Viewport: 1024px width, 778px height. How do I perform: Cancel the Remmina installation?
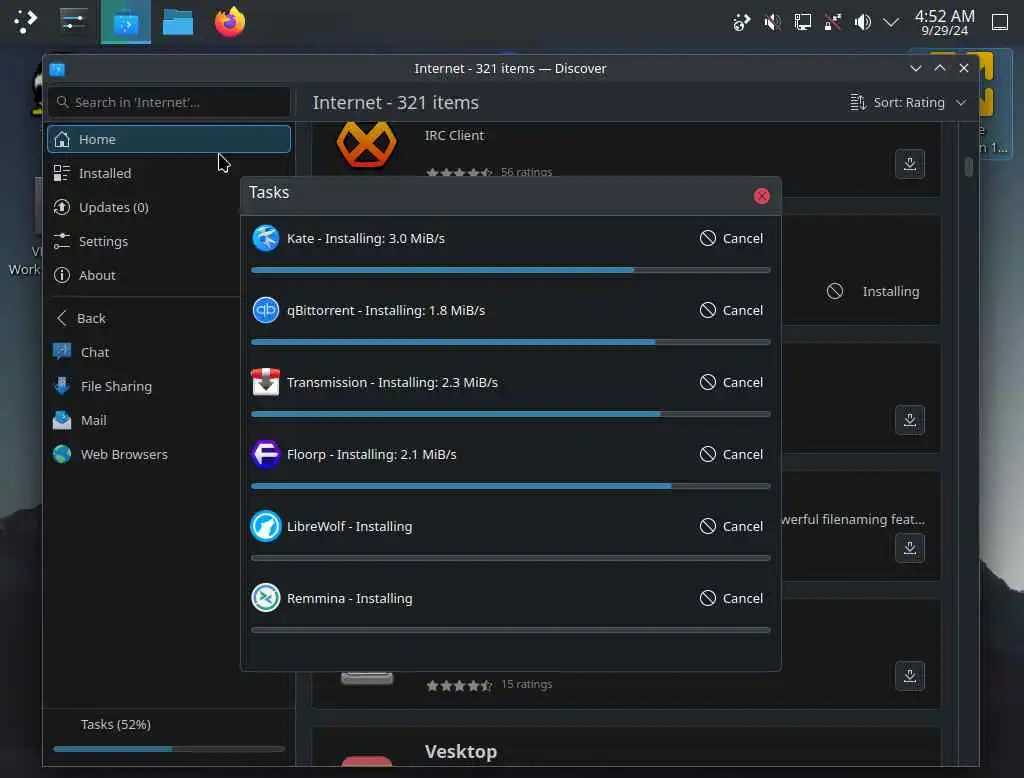731,598
